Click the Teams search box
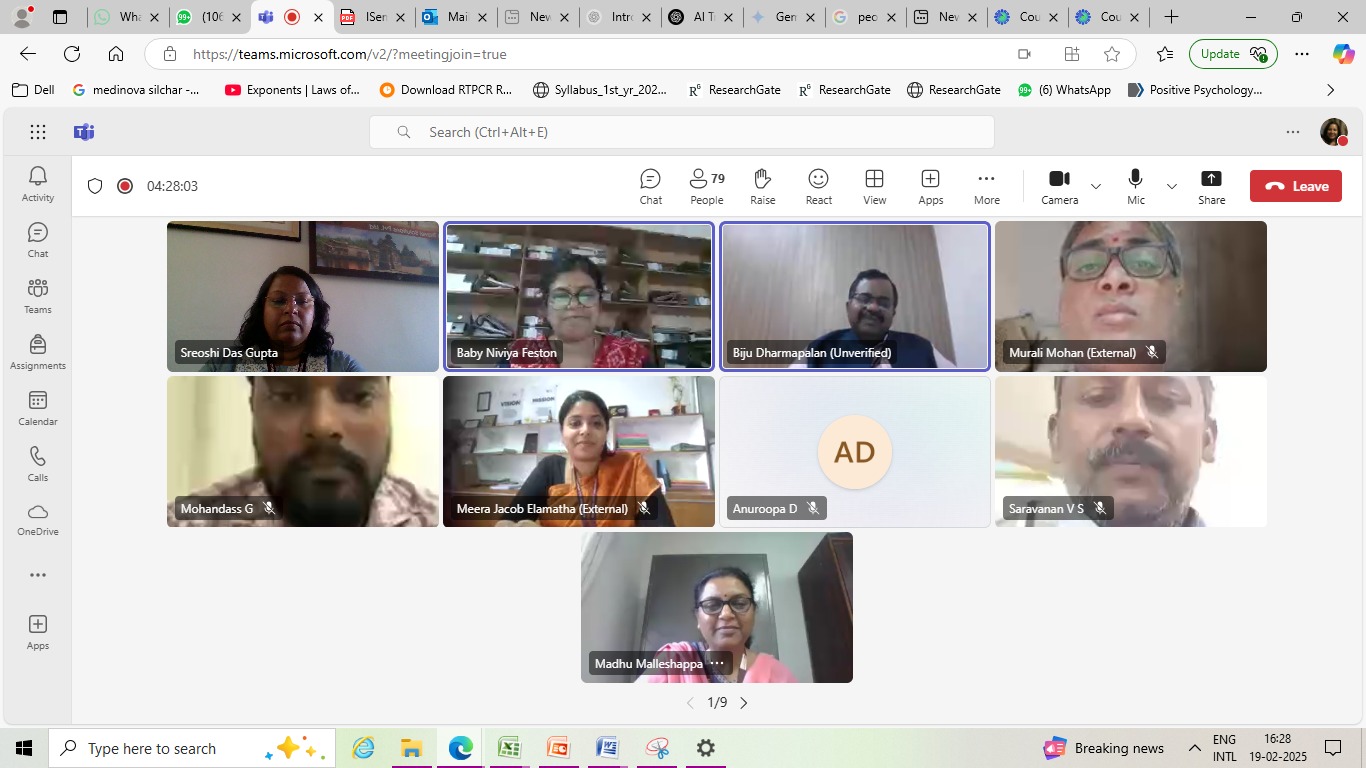1366x768 pixels. coord(682,132)
